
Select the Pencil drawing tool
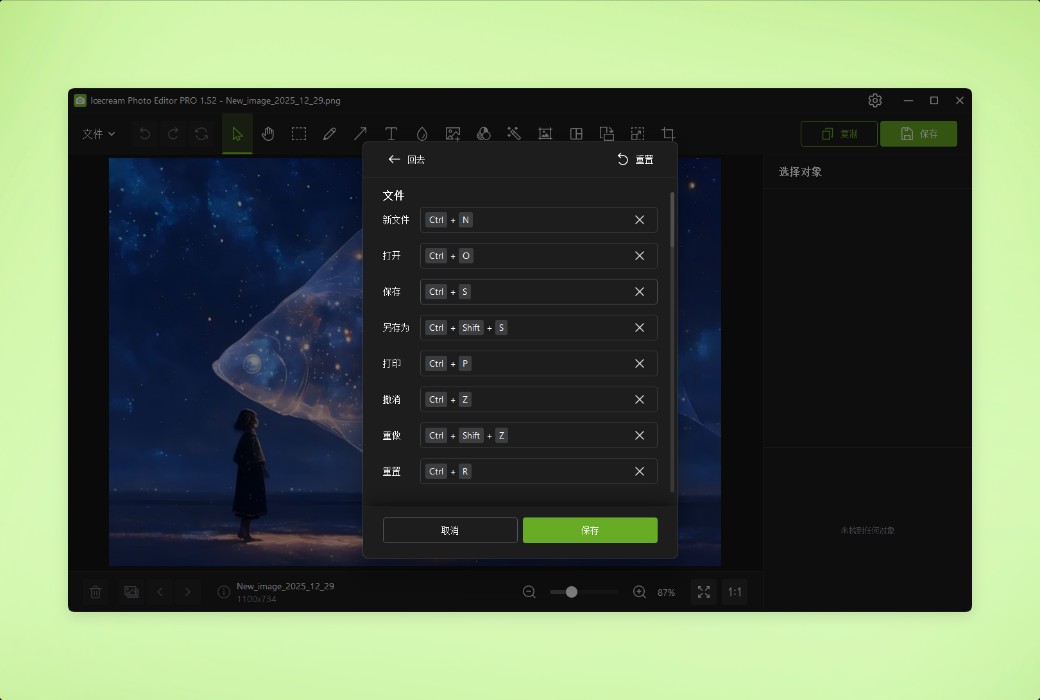330,133
